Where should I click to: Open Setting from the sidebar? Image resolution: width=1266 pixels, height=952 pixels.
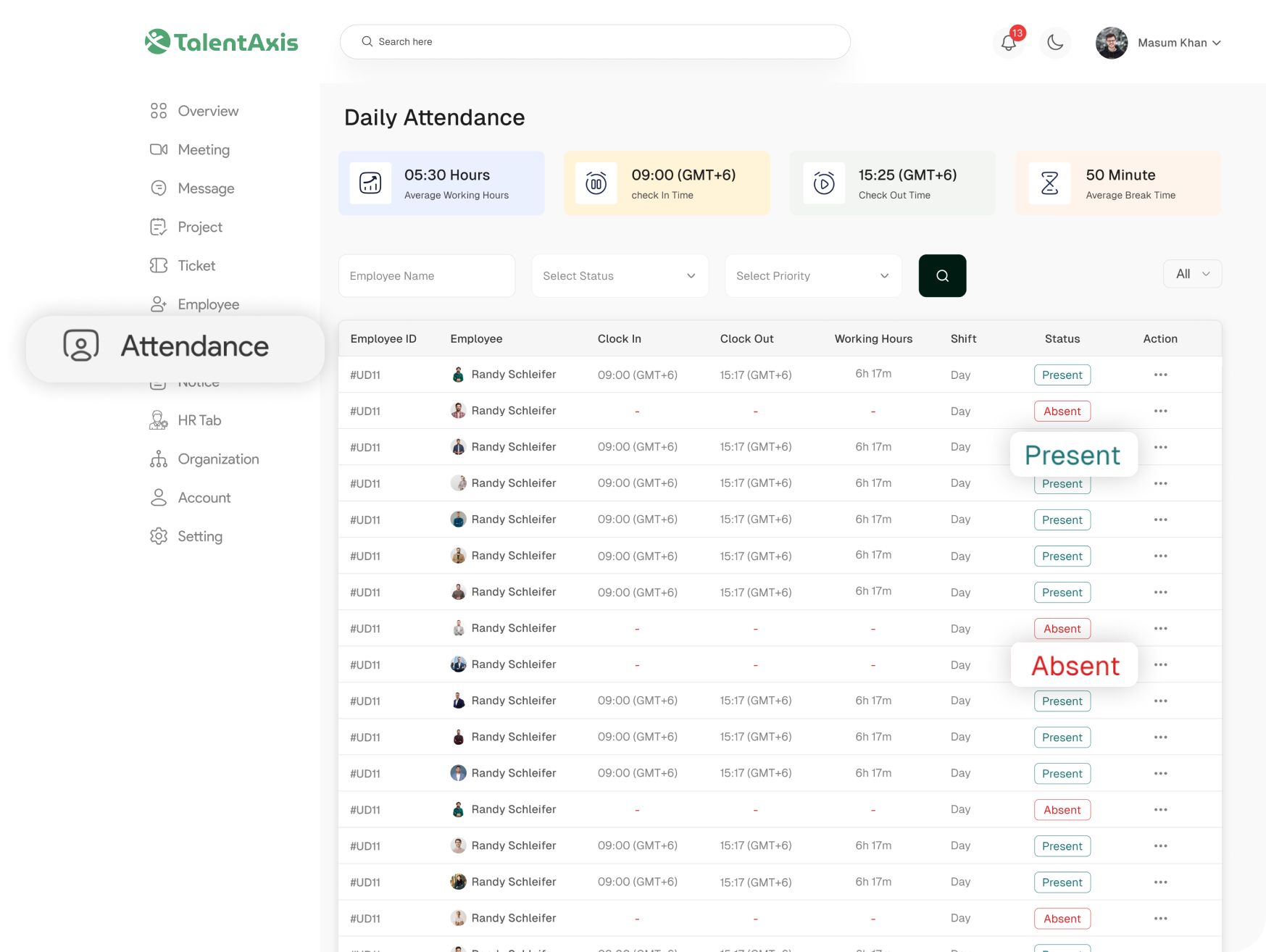pyautogui.click(x=199, y=536)
